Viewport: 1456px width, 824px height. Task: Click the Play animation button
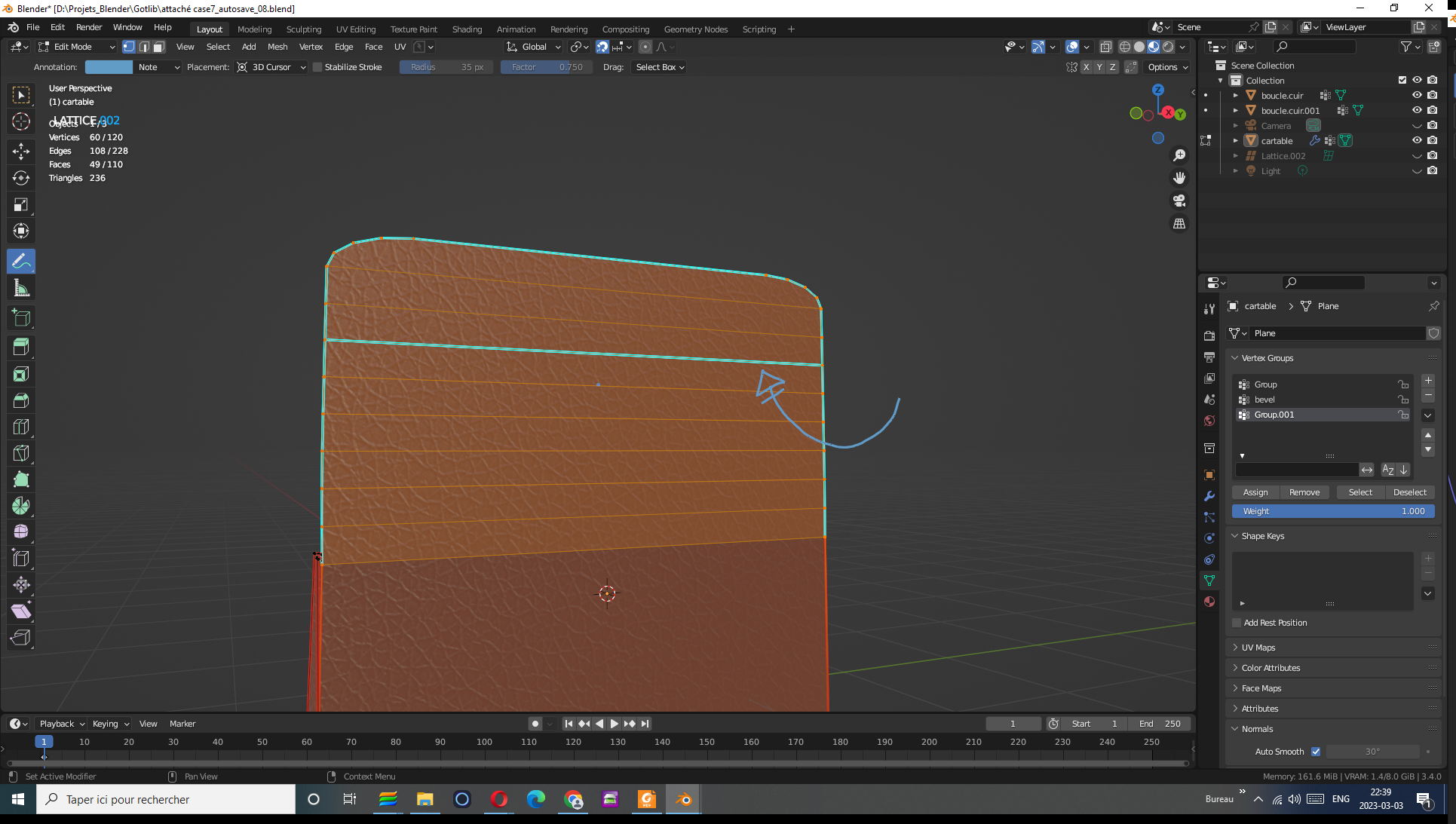(x=614, y=724)
